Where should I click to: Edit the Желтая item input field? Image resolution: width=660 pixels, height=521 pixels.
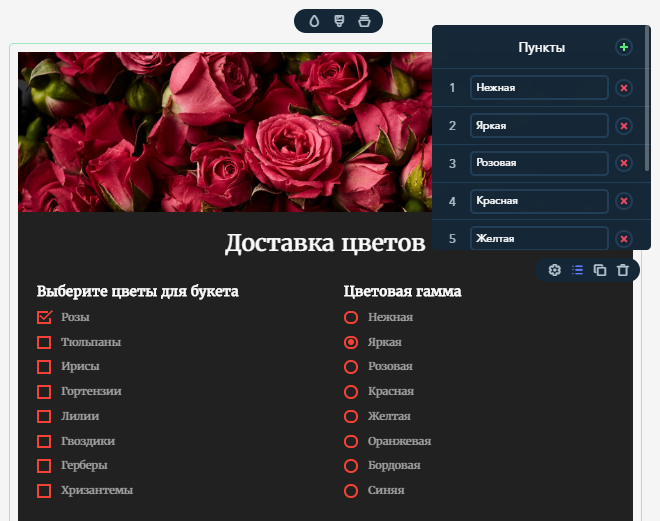(x=539, y=238)
